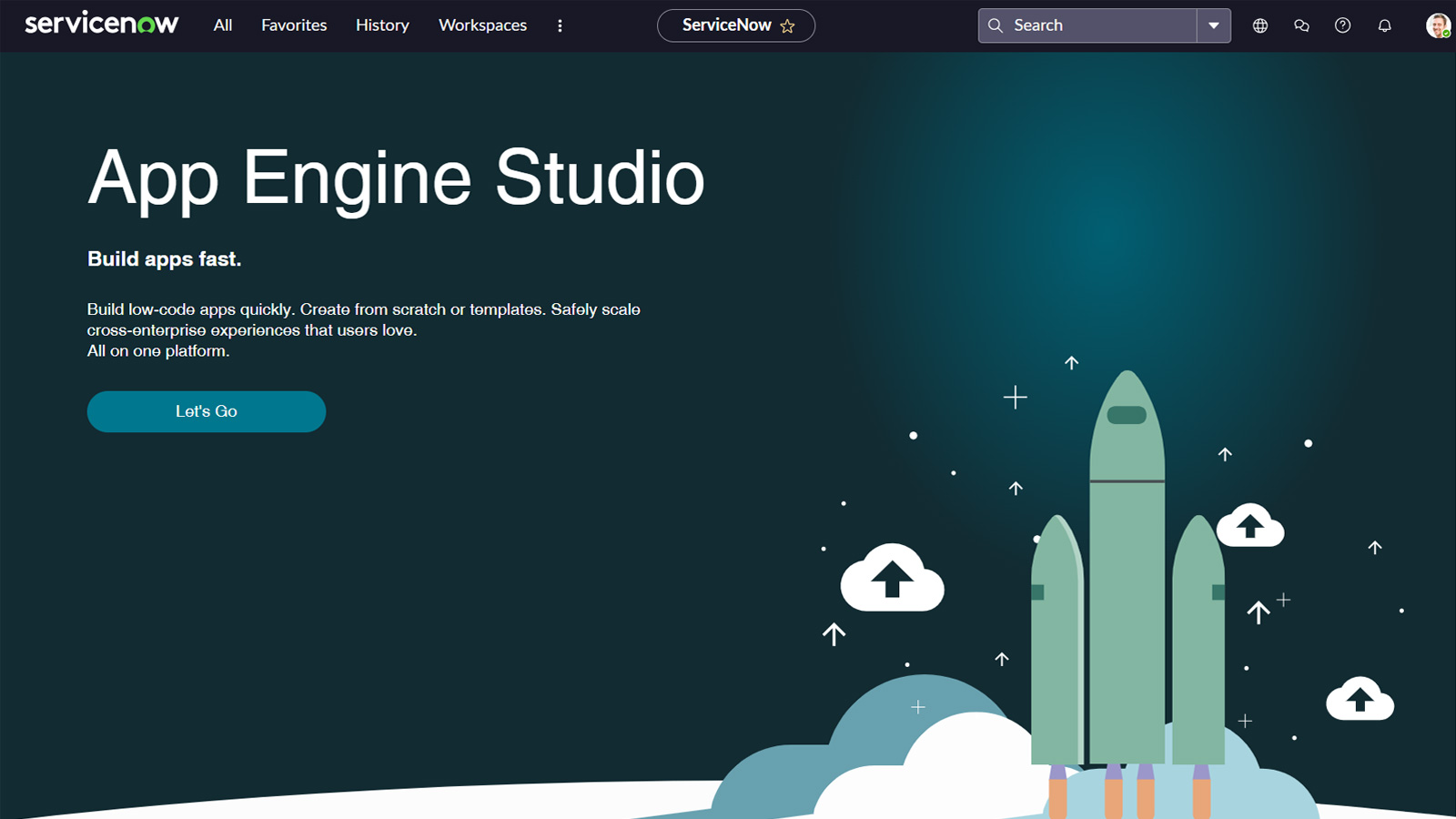Click the search magnifier icon
The image size is (1456, 819).
(x=996, y=25)
